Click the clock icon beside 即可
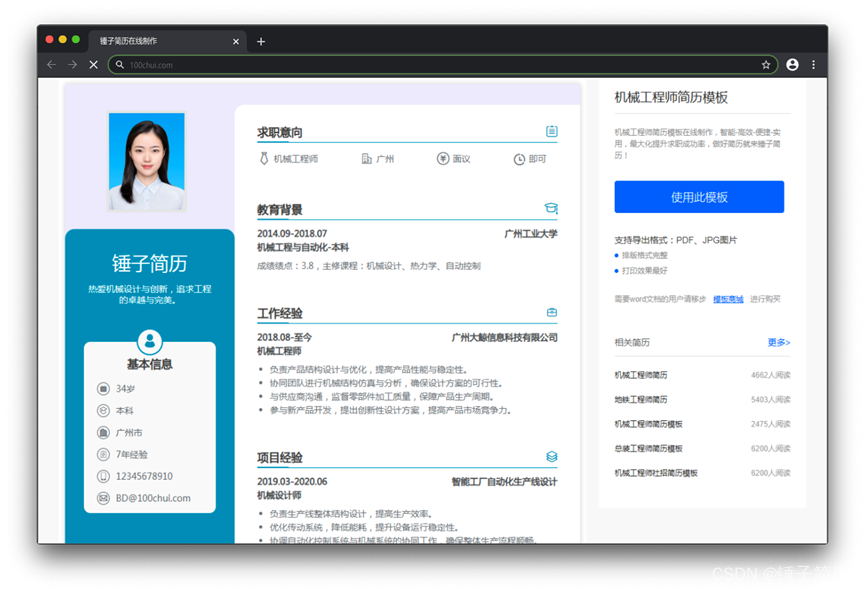The width and height of the screenshot is (865, 593). coord(519,159)
